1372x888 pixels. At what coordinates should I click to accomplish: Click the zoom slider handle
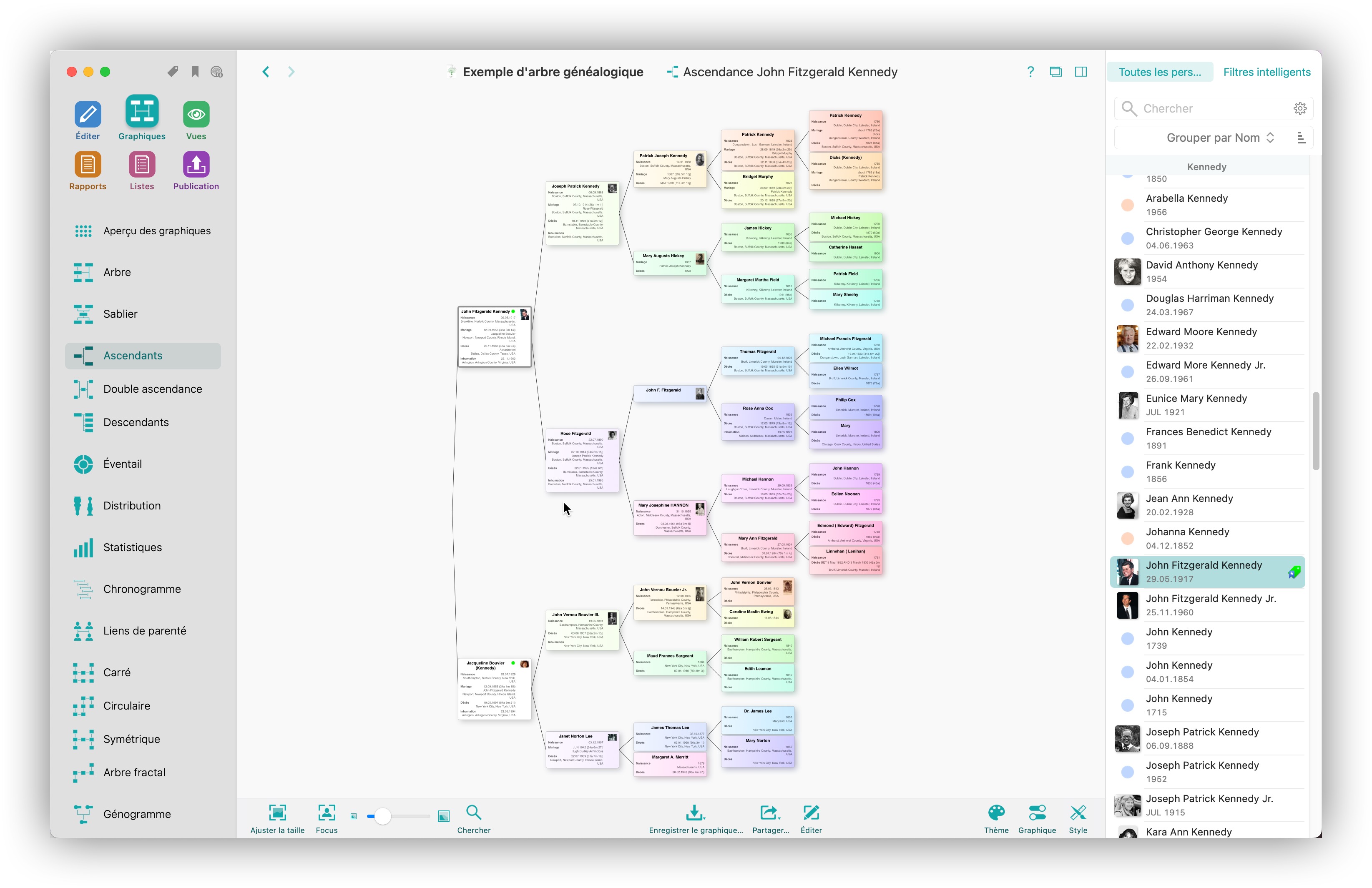pos(382,816)
